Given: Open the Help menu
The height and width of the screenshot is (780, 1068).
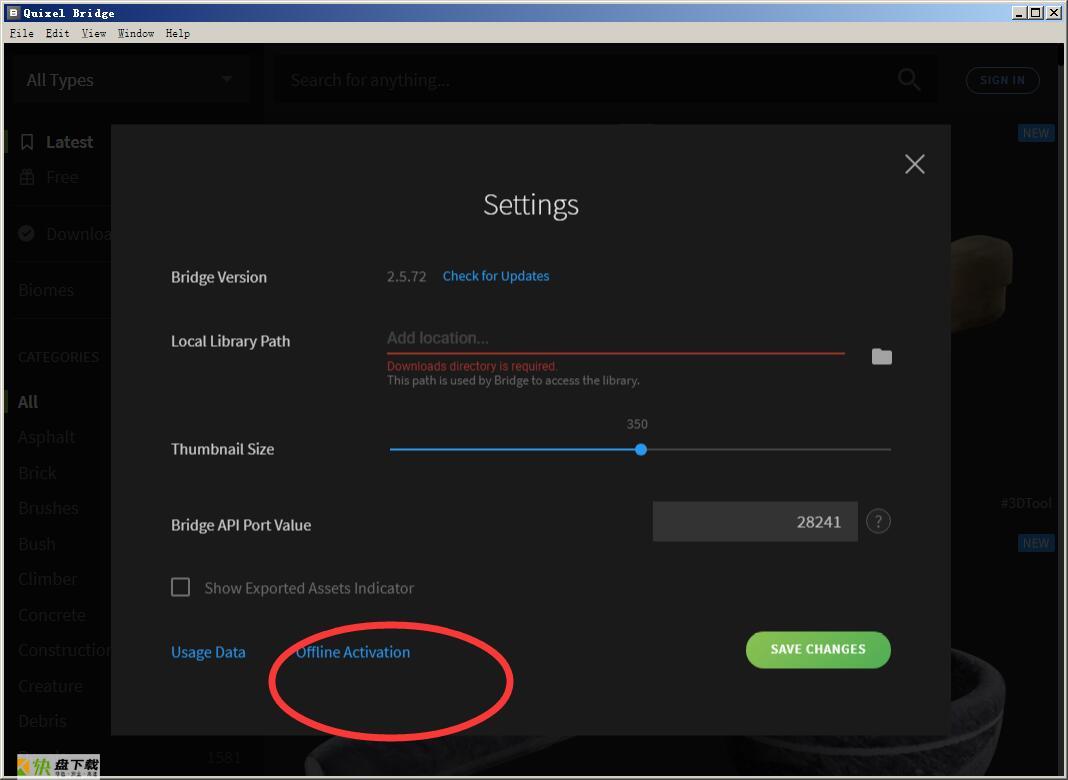Looking at the screenshot, I should point(178,33).
